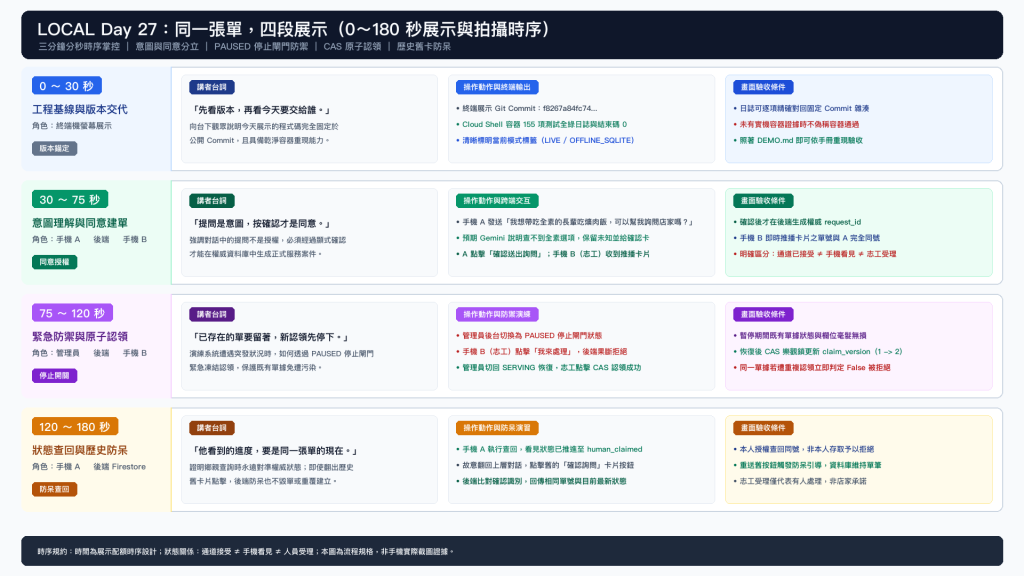Click the line starting '預期 Gemini 說明'

[x=552, y=238]
